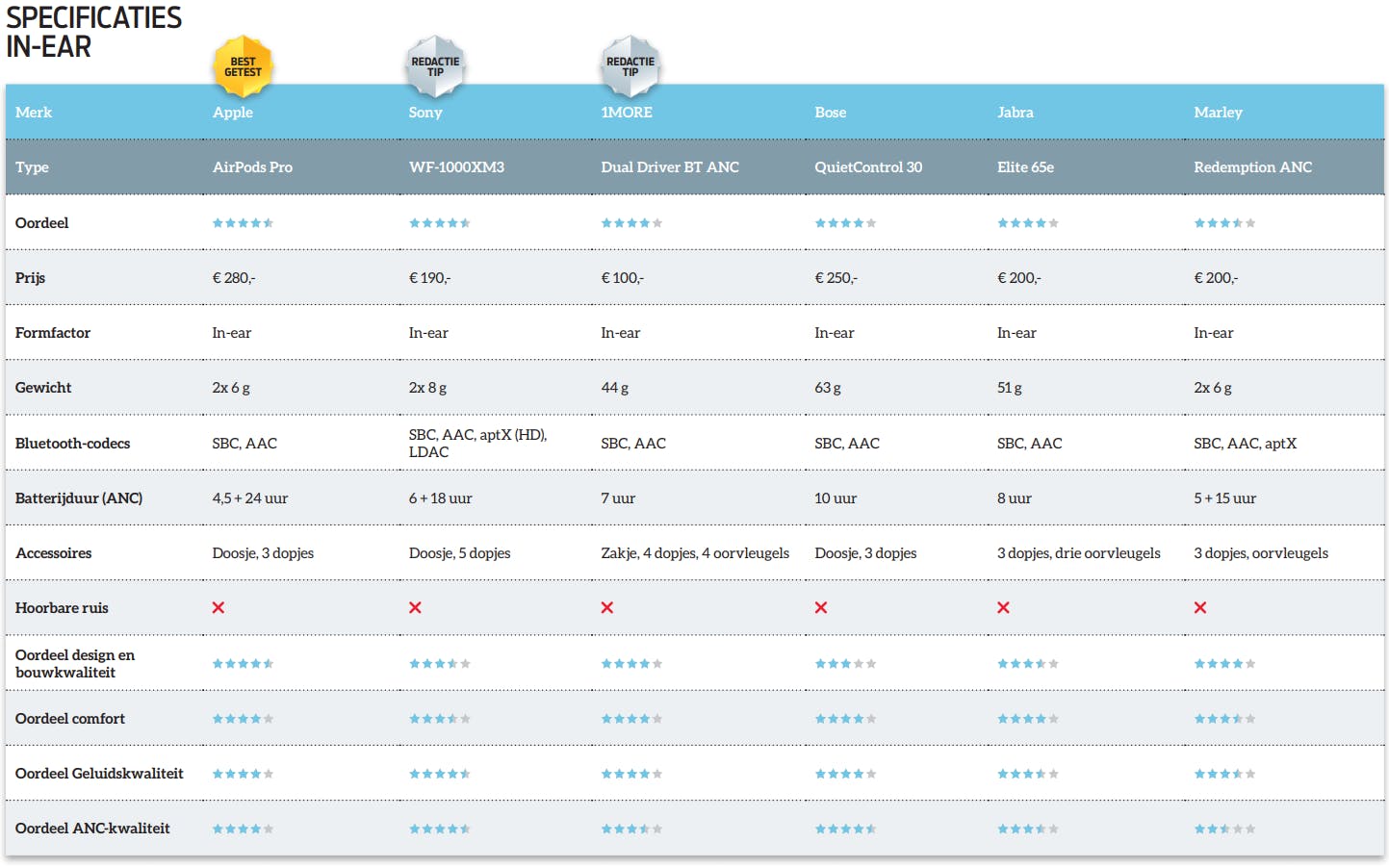This screenshot has height=868, width=1389.
Task: Click the Bluetooth-codecs row label
Action: pyautogui.click(x=72, y=444)
